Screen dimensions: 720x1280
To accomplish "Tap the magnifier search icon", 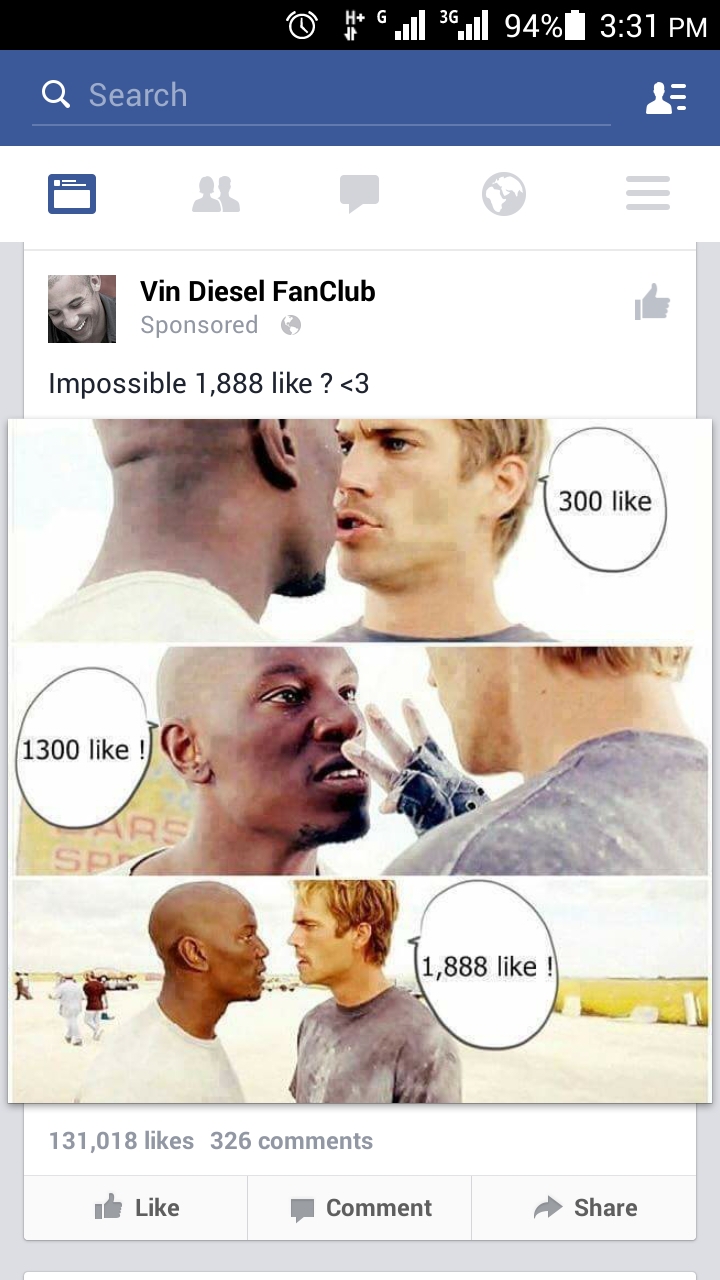I will tap(56, 95).
